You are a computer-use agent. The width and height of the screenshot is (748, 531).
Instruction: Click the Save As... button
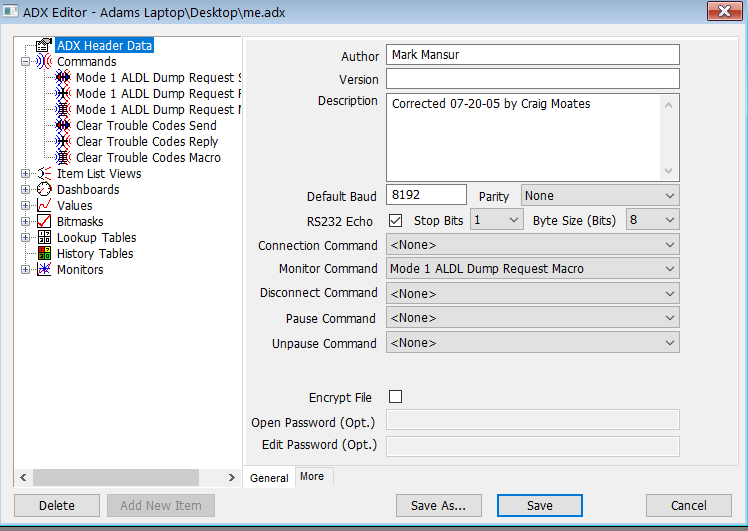point(438,505)
